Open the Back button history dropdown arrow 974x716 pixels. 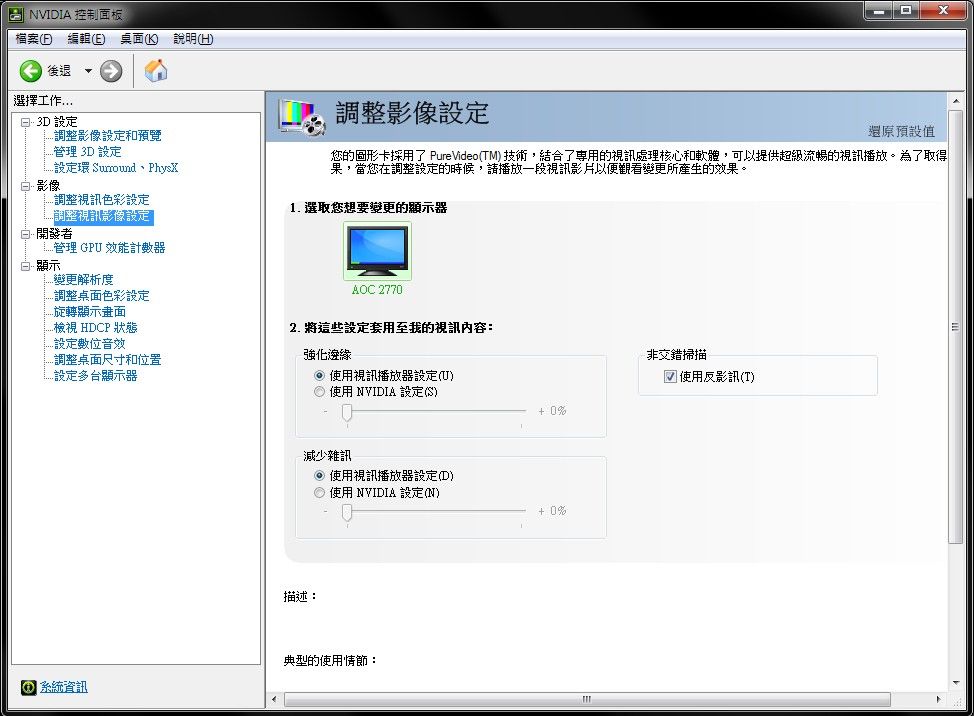[x=88, y=71]
